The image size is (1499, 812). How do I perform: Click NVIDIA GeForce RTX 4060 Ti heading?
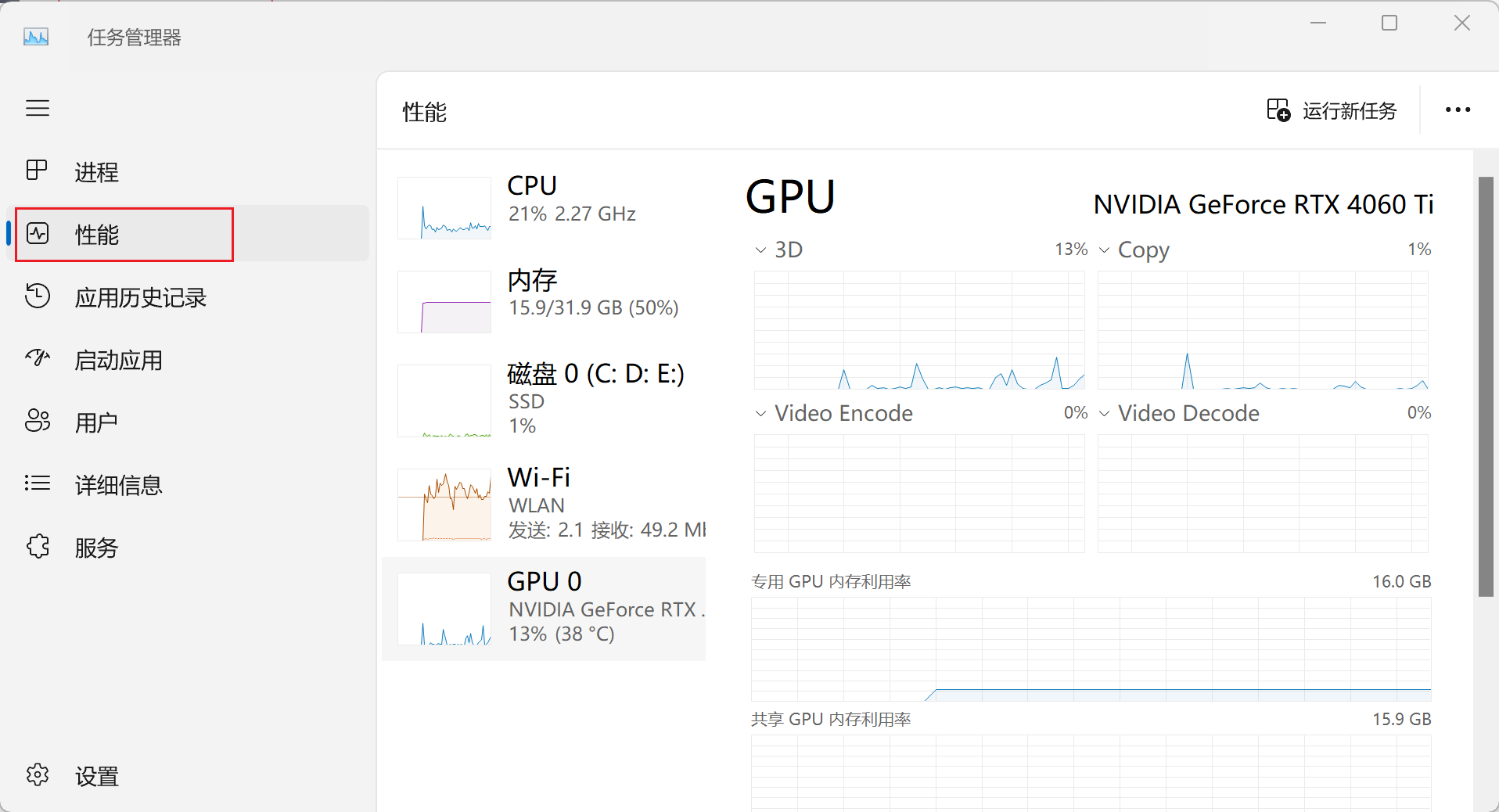pyautogui.click(x=1264, y=205)
